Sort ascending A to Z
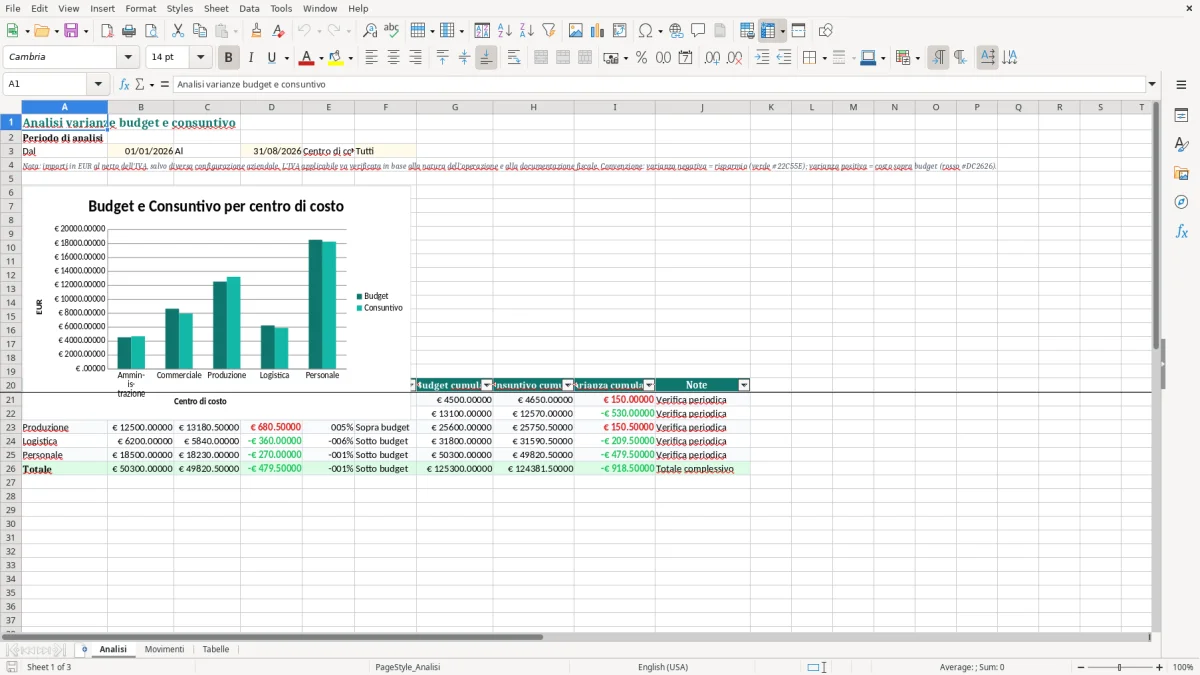Viewport: 1200px width, 675px height. pos(505,31)
